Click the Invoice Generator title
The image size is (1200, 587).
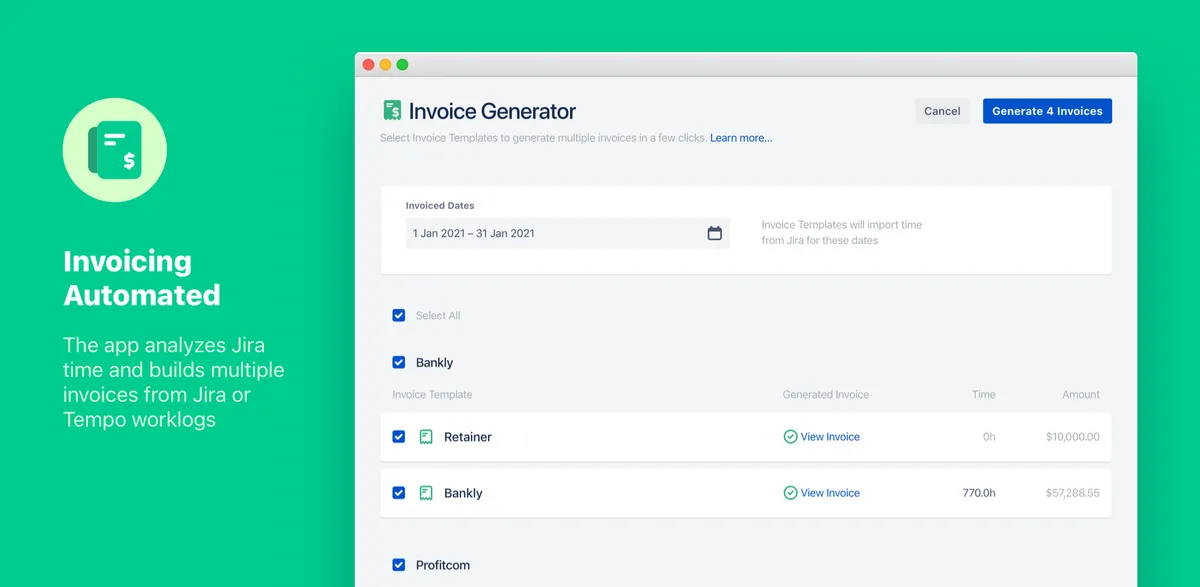click(492, 111)
